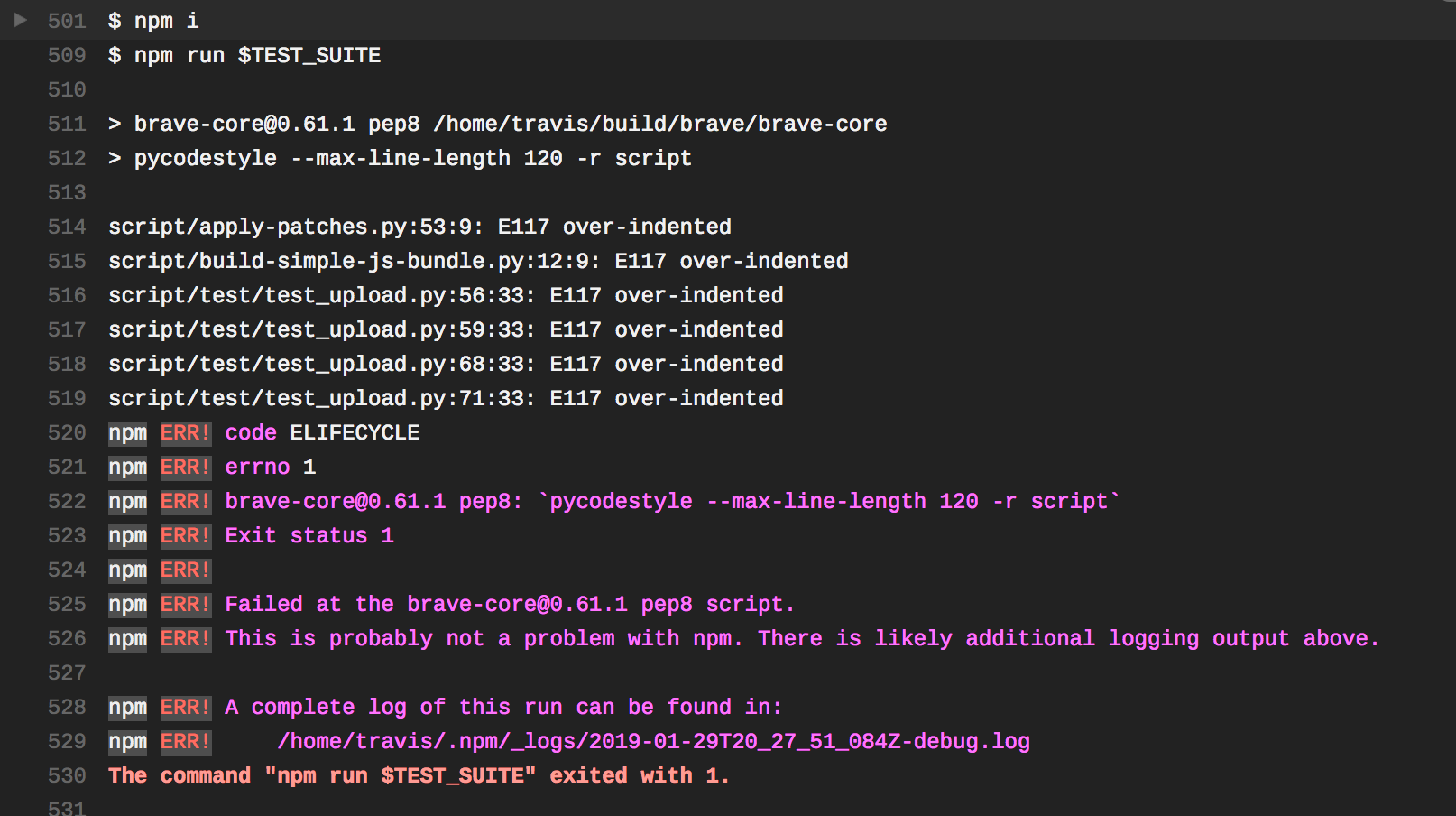Click line number 501 to anchor it

tap(67, 20)
